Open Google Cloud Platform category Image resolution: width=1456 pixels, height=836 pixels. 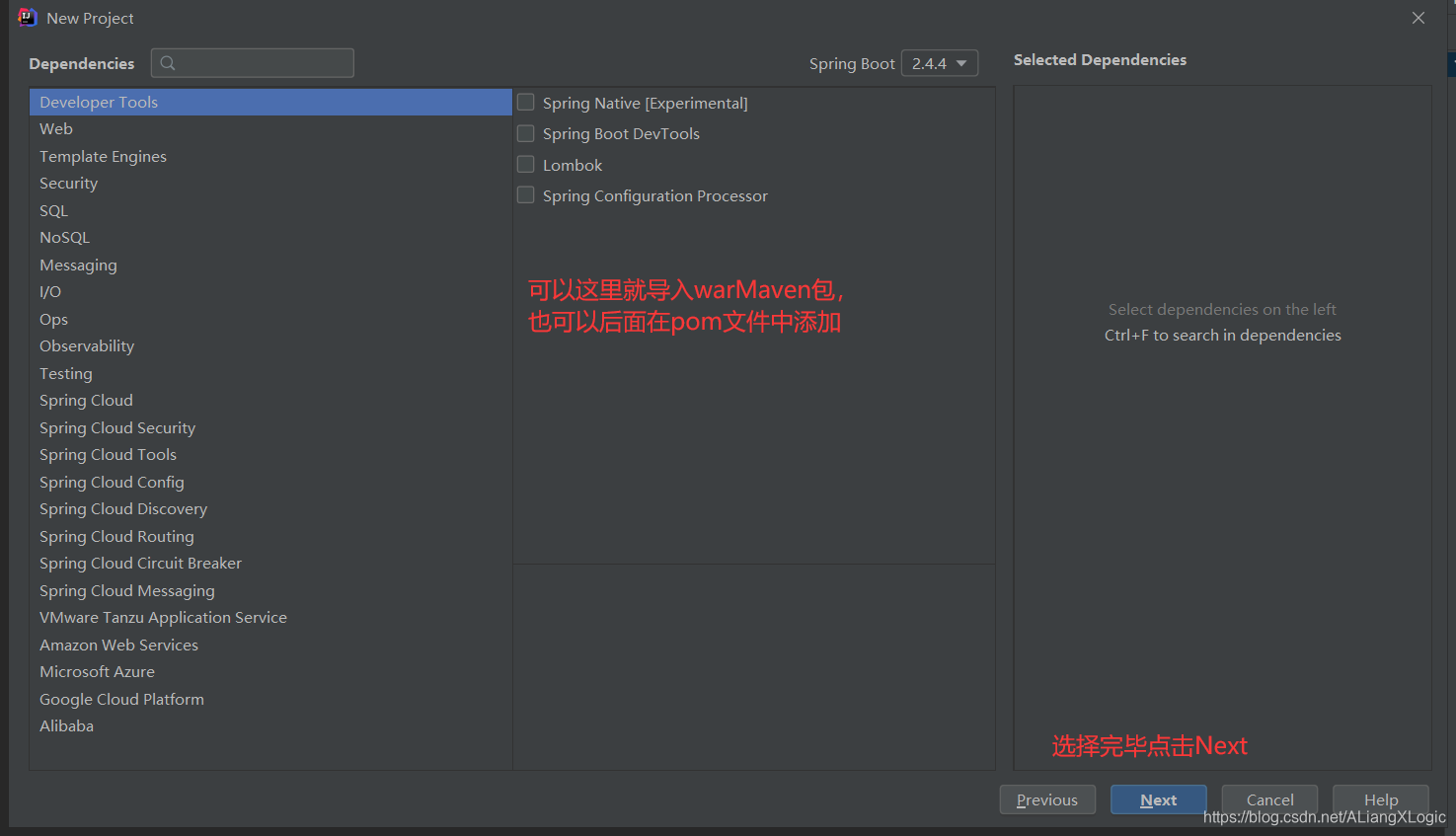point(270,699)
